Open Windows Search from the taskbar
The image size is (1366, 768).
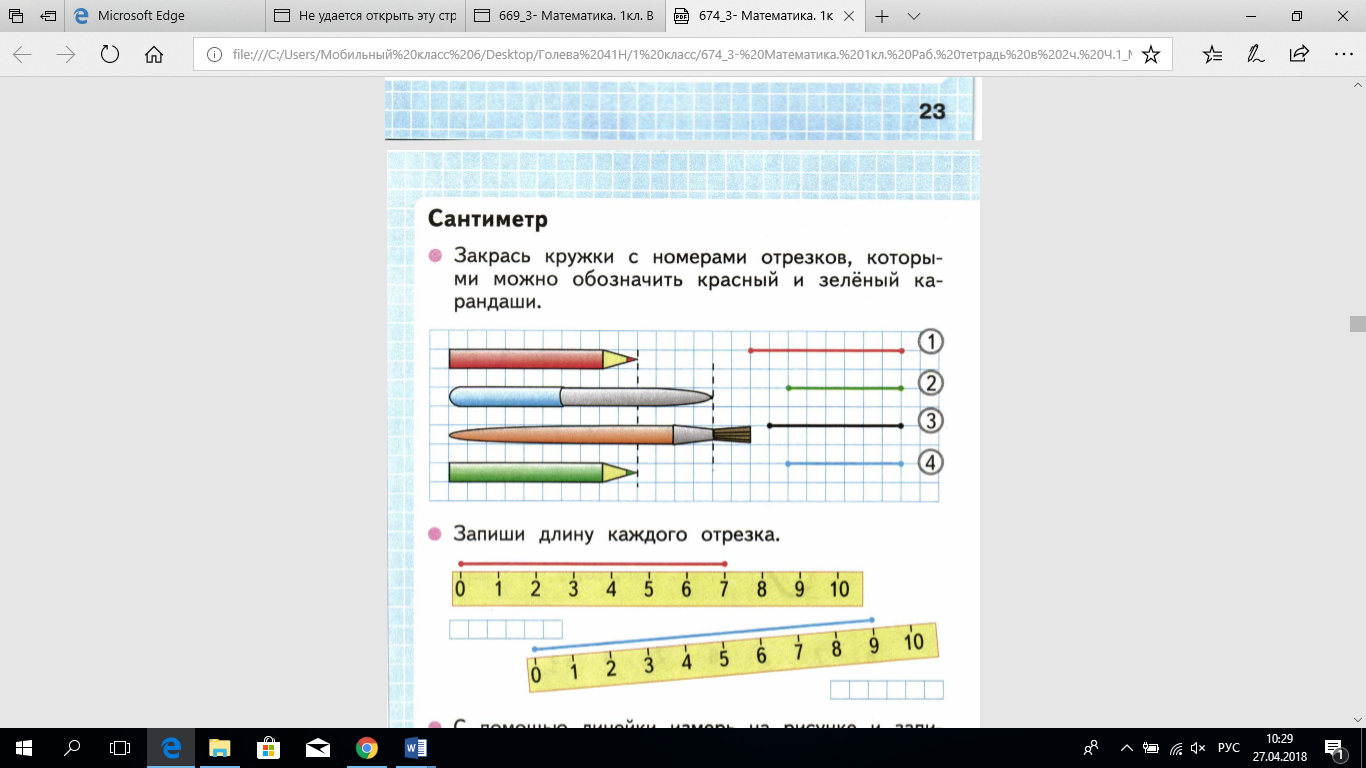coord(72,748)
